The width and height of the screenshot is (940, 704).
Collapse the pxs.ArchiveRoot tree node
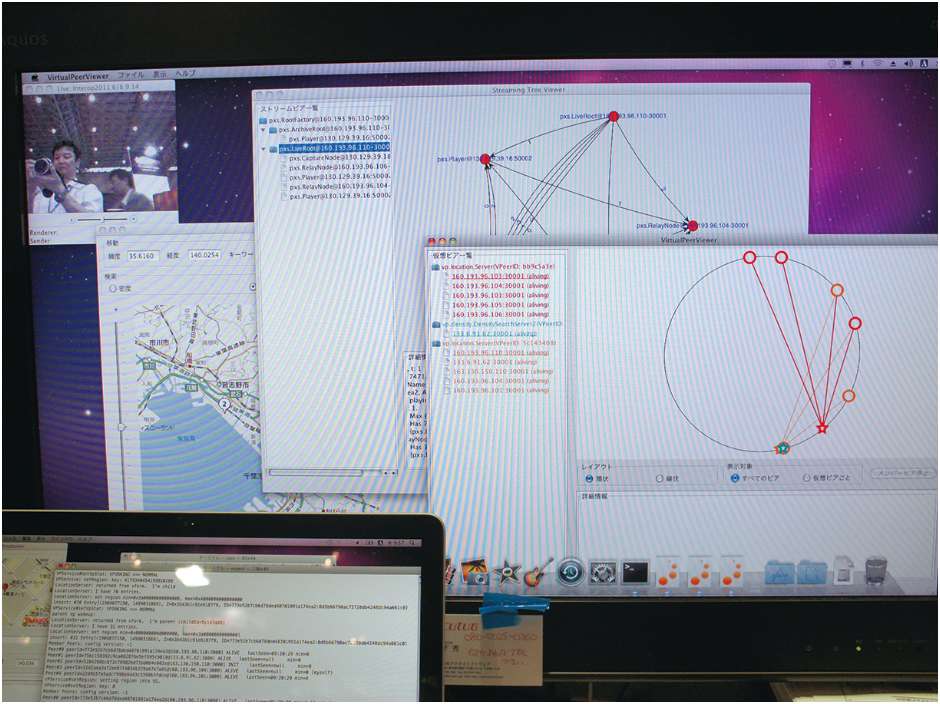coord(263,130)
